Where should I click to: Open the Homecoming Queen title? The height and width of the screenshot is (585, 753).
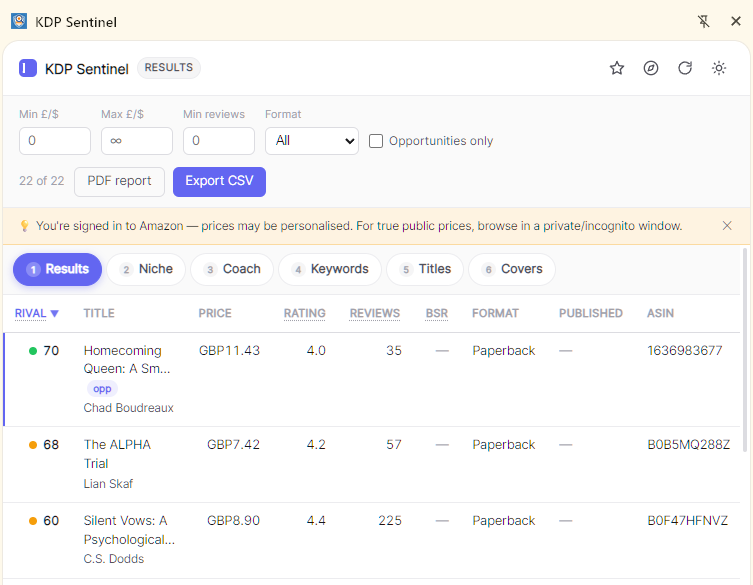127,359
